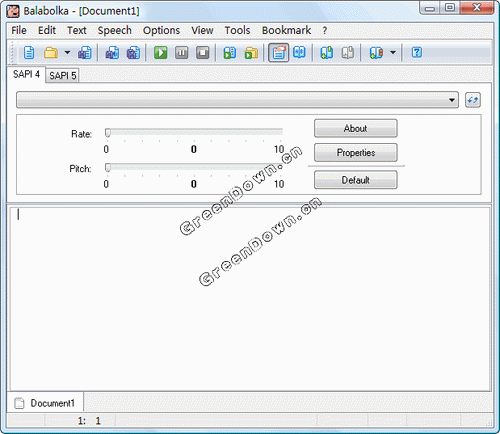
Task: Open the voice selection combo box
Action: pos(237,100)
